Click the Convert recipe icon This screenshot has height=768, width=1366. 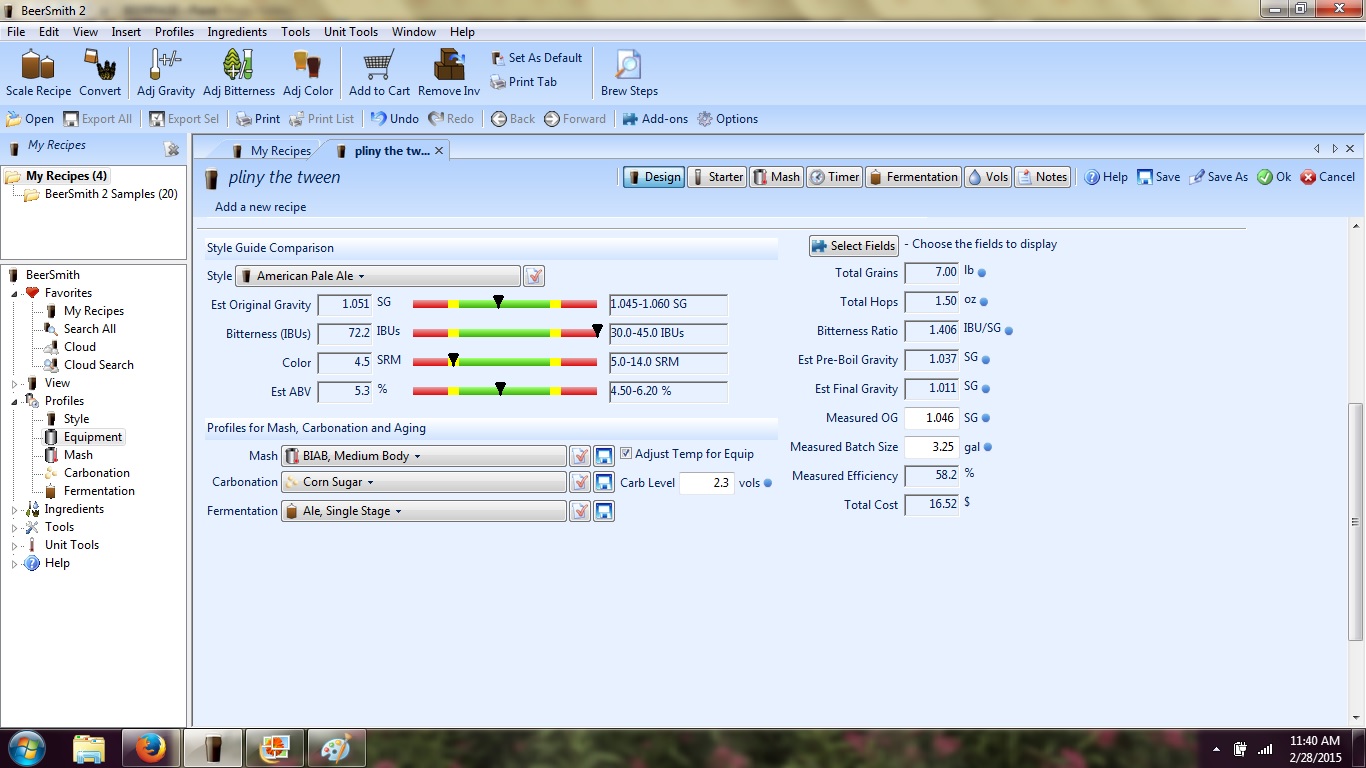click(100, 73)
